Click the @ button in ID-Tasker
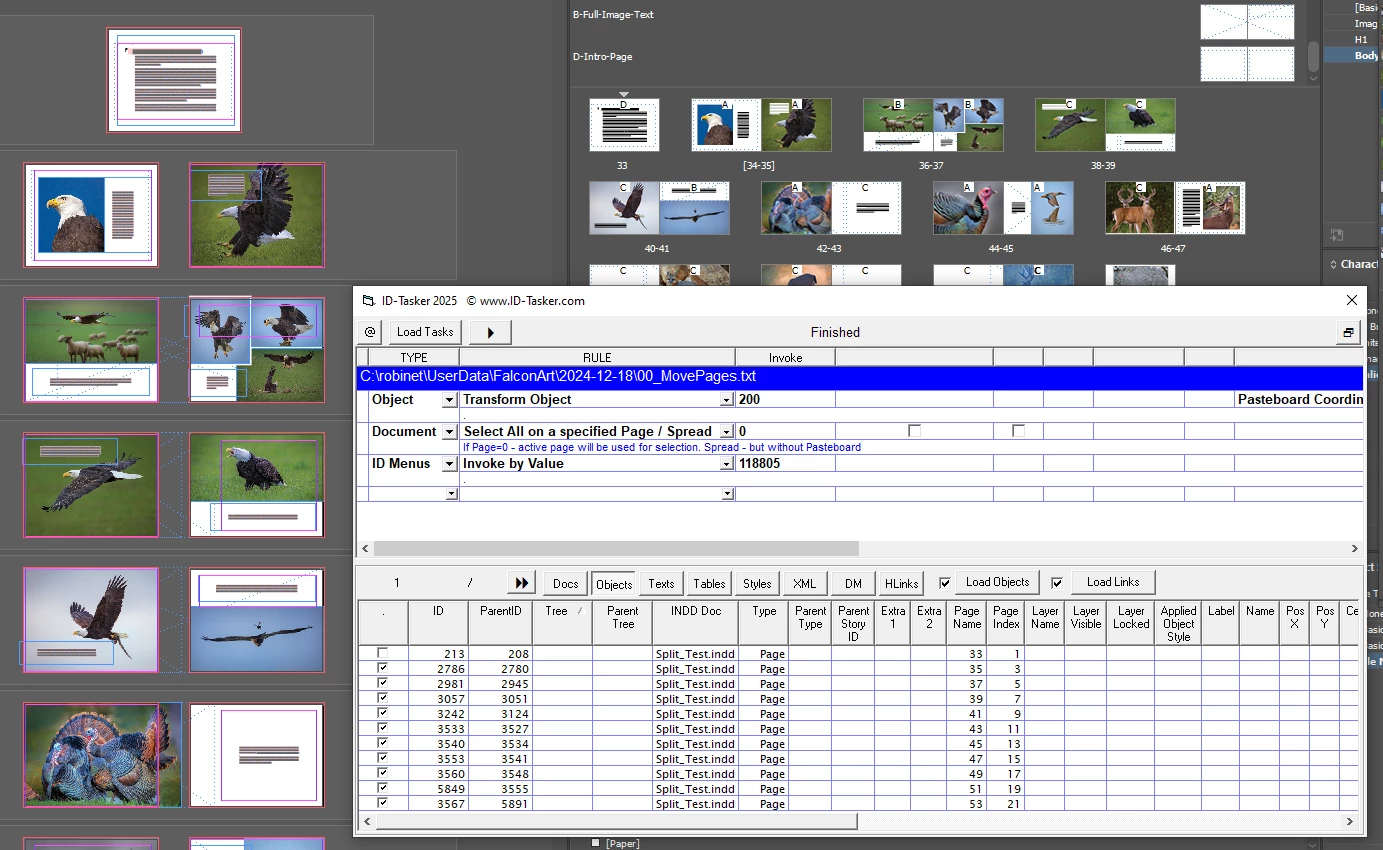This screenshot has height=850, width=1383. [370, 332]
